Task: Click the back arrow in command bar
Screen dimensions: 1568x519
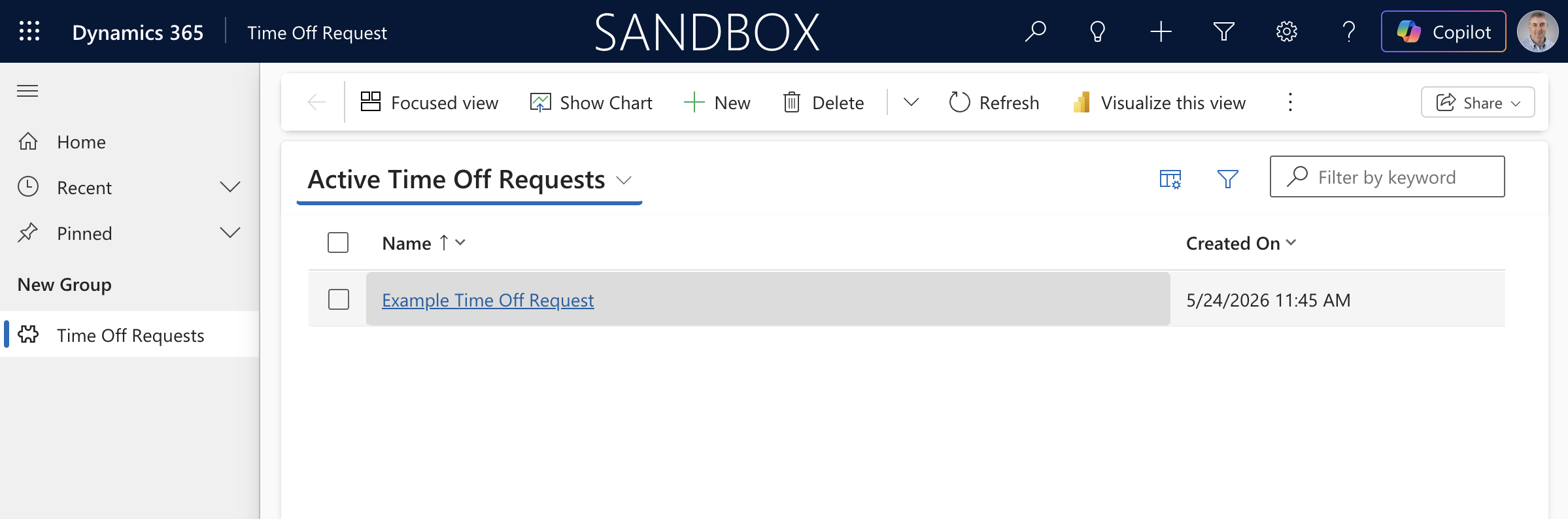Action: (x=316, y=102)
